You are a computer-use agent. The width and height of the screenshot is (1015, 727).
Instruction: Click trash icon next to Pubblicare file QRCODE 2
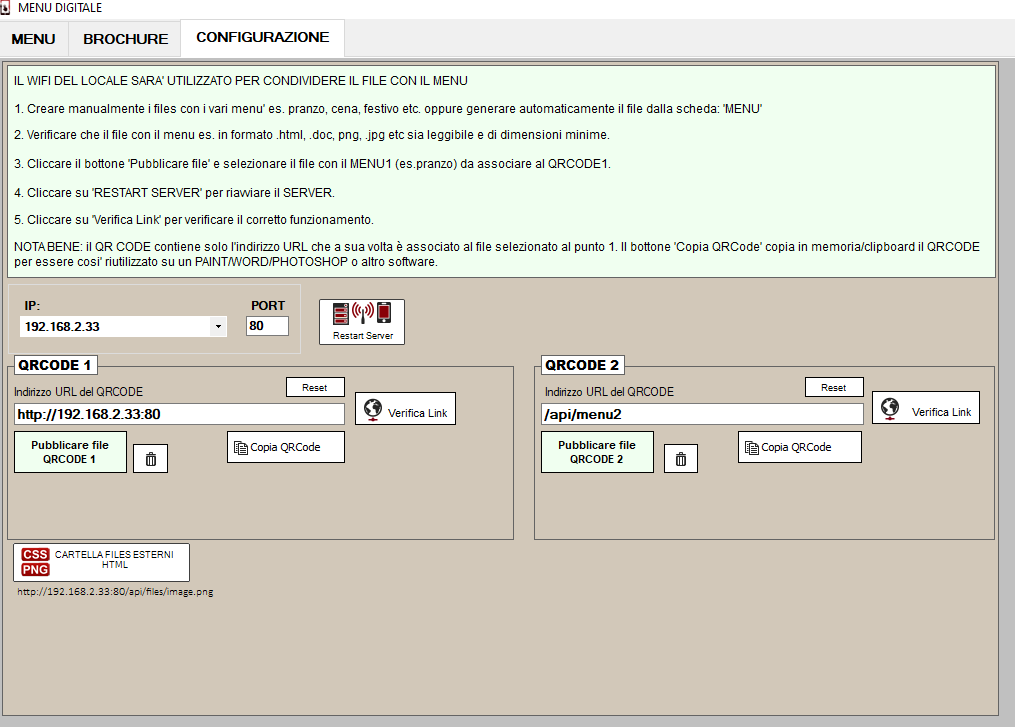click(x=681, y=459)
